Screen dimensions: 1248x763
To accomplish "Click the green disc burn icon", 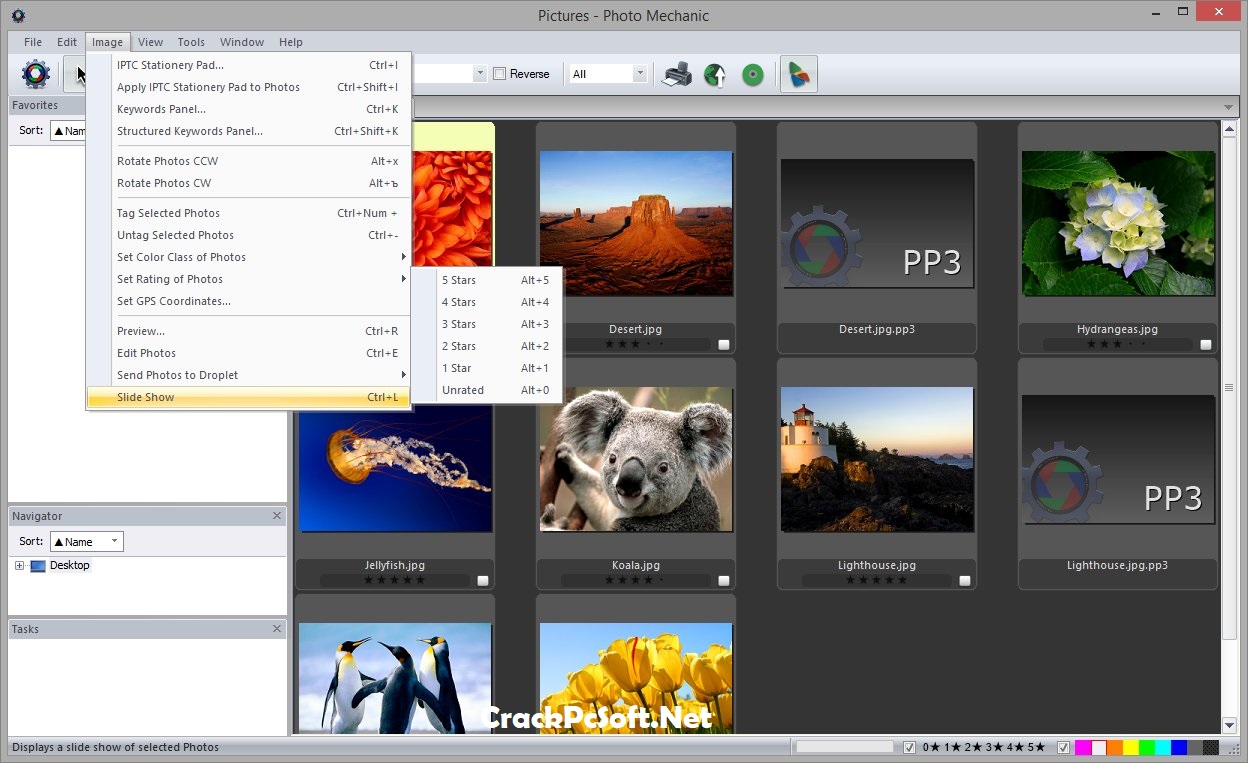I will point(753,74).
